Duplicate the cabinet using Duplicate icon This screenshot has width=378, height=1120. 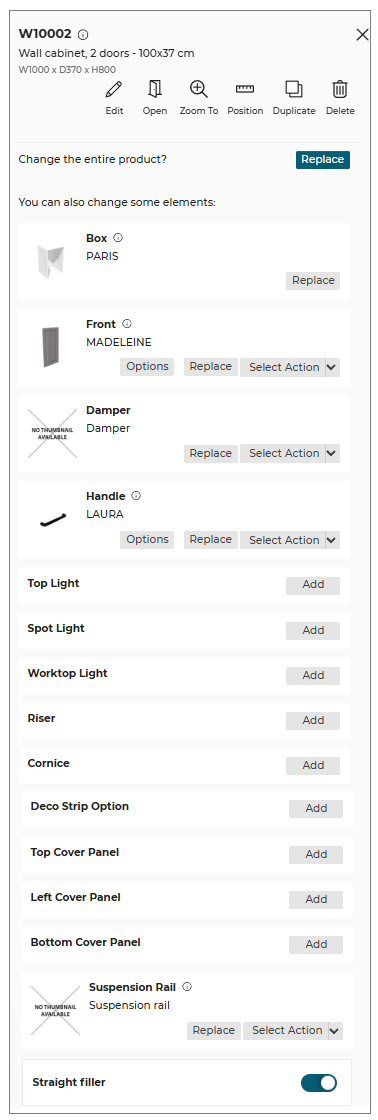click(x=294, y=89)
